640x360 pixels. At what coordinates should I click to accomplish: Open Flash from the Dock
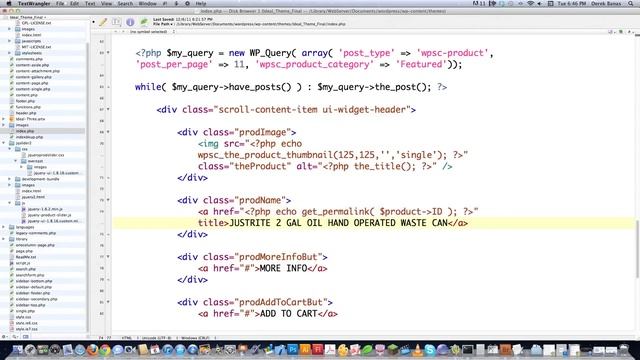pyautogui.click(x=318, y=350)
